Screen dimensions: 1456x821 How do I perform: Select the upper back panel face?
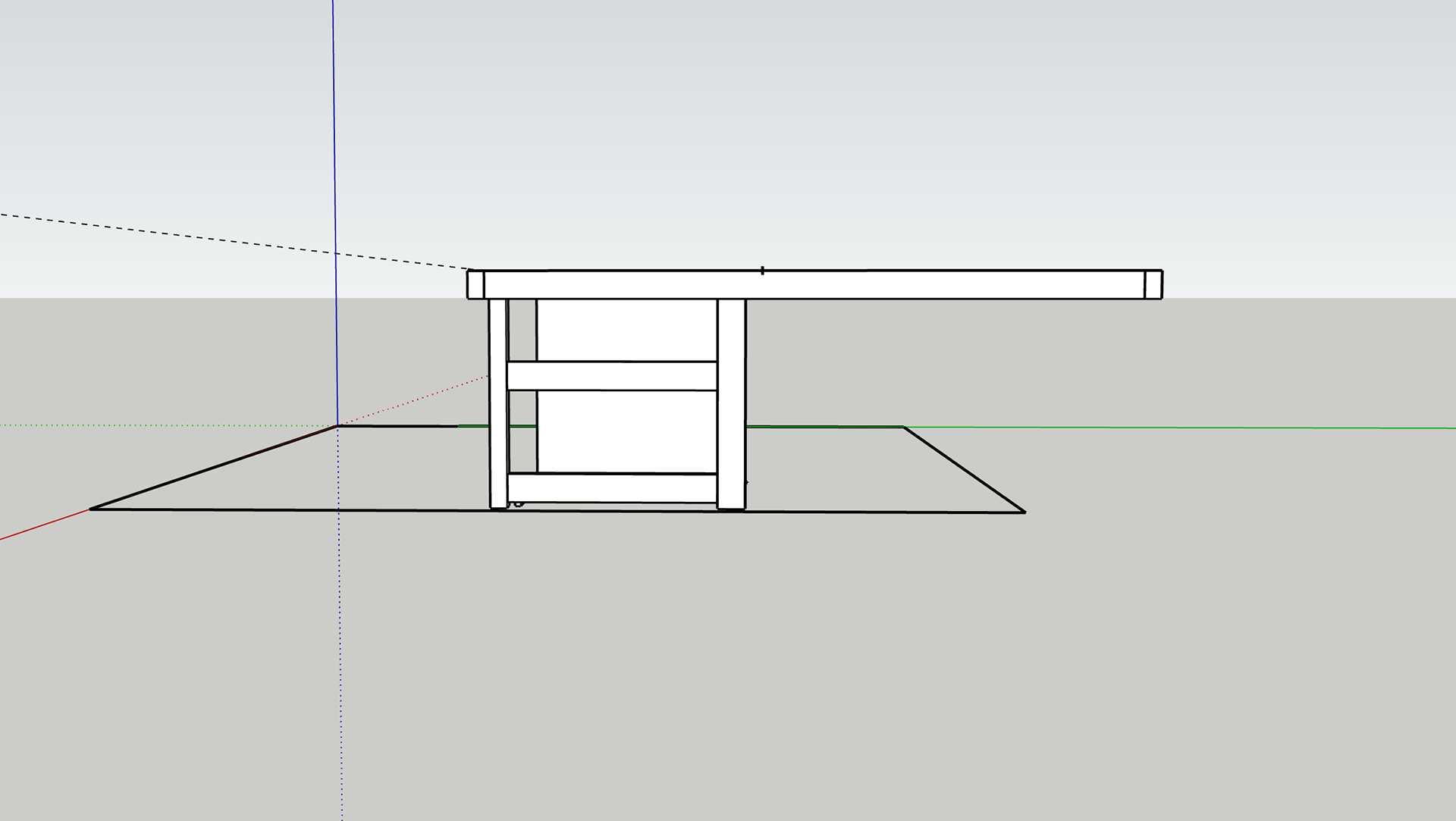626,330
